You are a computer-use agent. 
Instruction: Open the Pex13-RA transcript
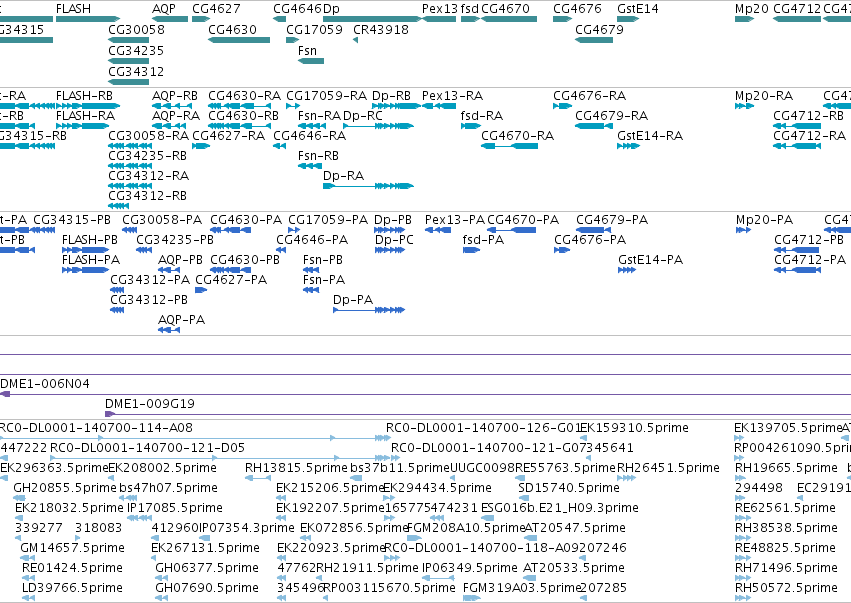click(439, 106)
